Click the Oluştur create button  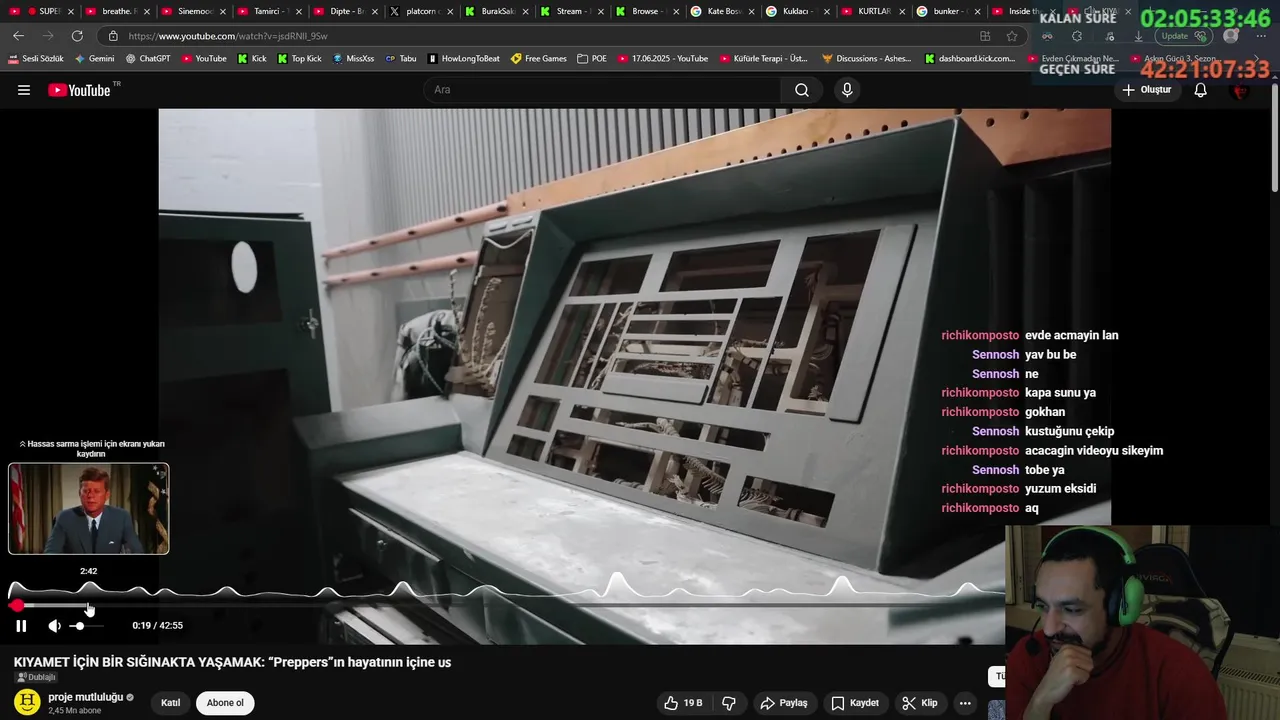(1146, 90)
